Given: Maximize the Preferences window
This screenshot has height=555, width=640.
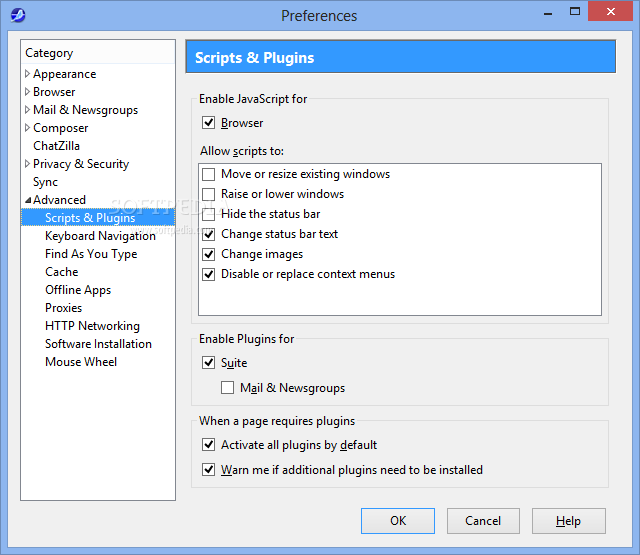Looking at the screenshot, I should [x=575, y=11].
